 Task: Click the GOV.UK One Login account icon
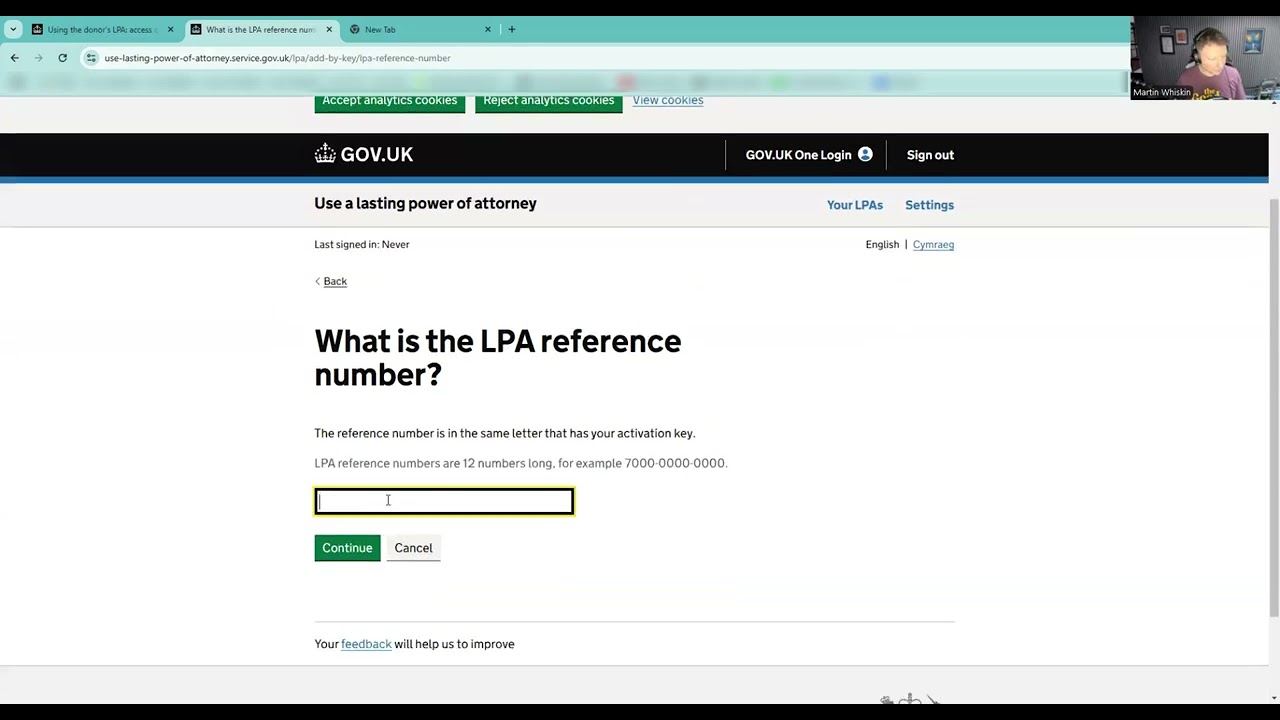pos(865,155)
